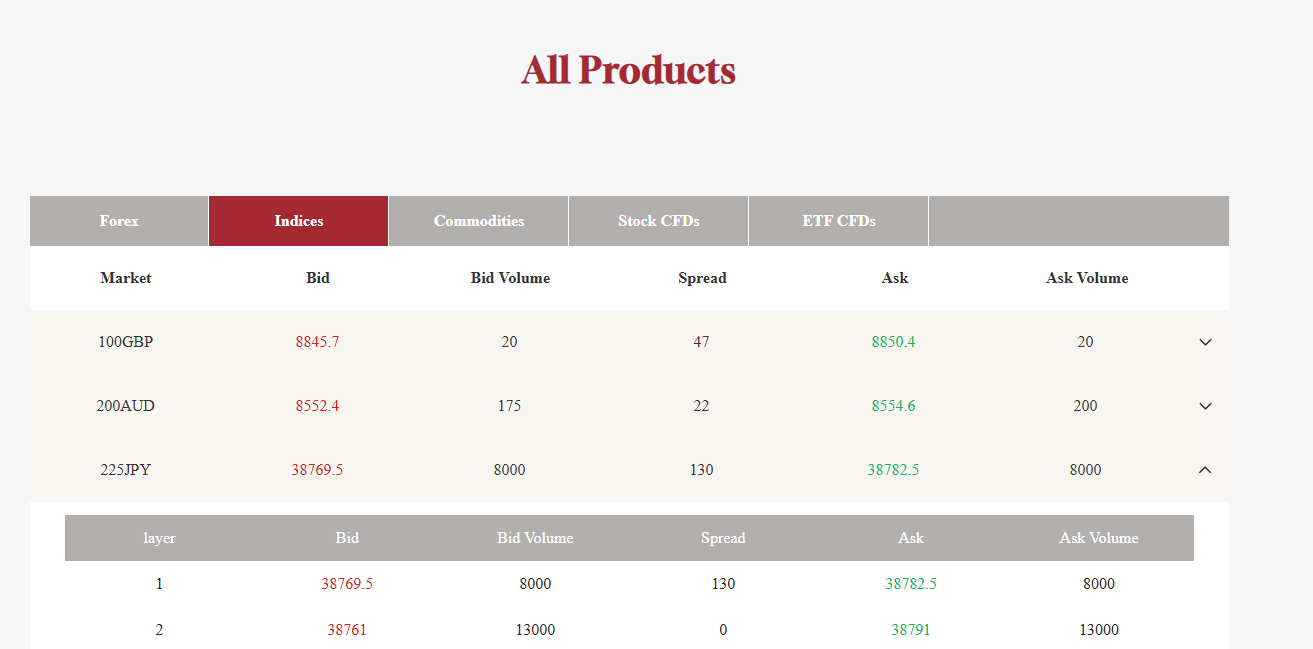Expand the 100GBP row chevron
Viewport: 1313px width, 649px height.
click(x=1205, y=342)
